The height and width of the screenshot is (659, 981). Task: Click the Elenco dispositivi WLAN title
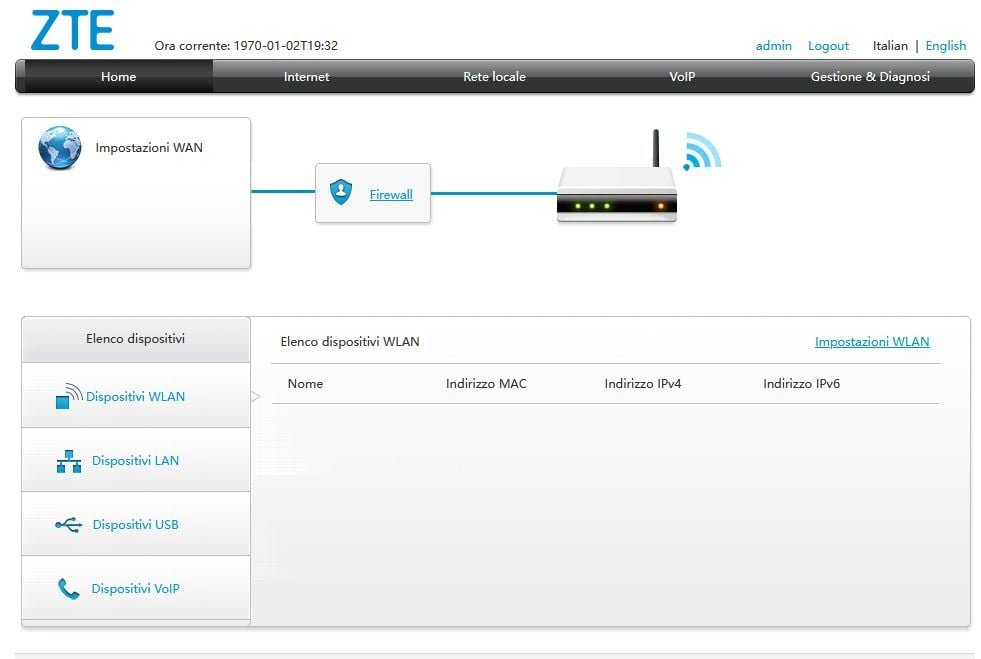point(350,342)
